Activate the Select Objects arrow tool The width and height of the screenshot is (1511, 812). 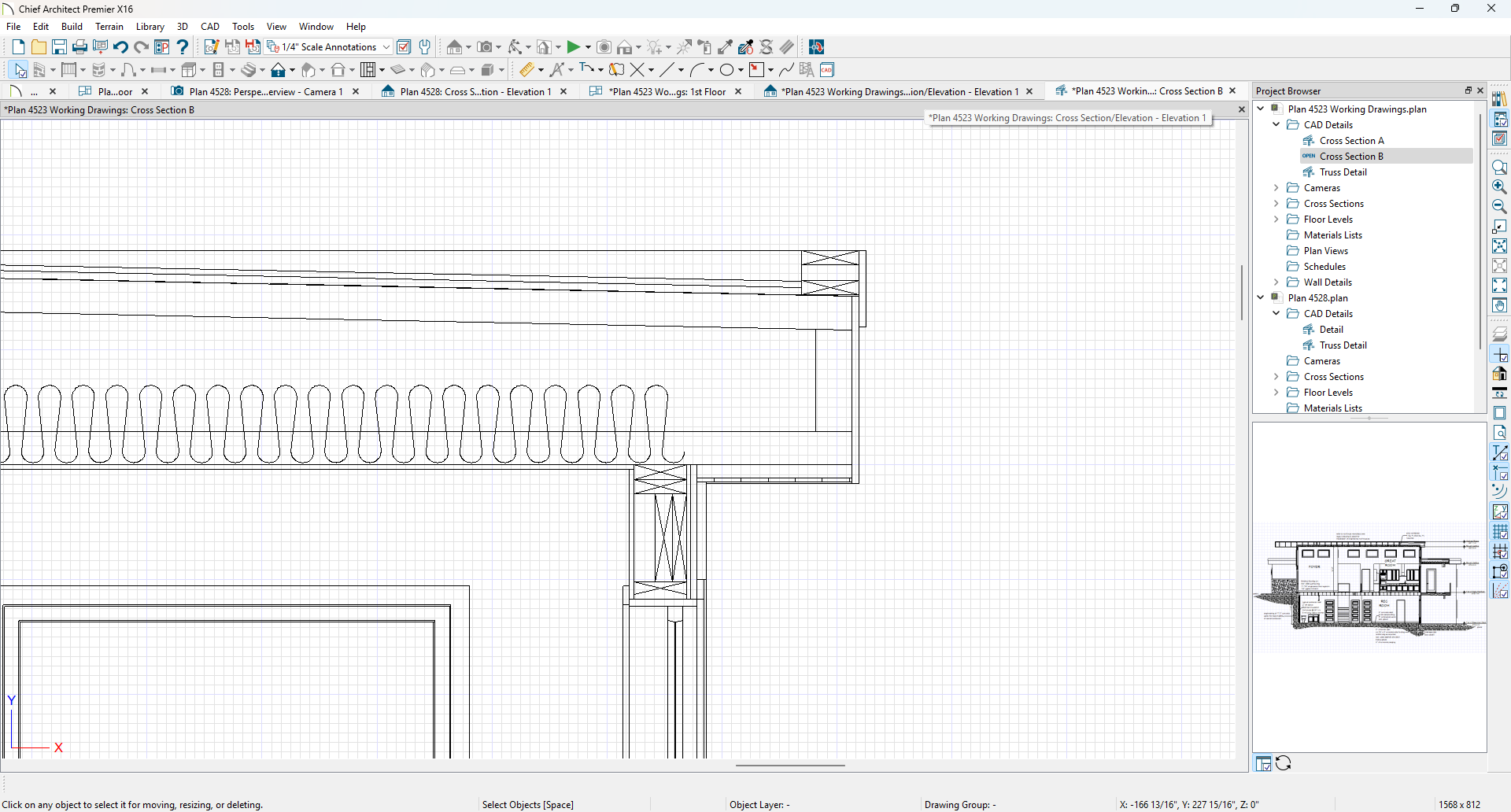20,70
